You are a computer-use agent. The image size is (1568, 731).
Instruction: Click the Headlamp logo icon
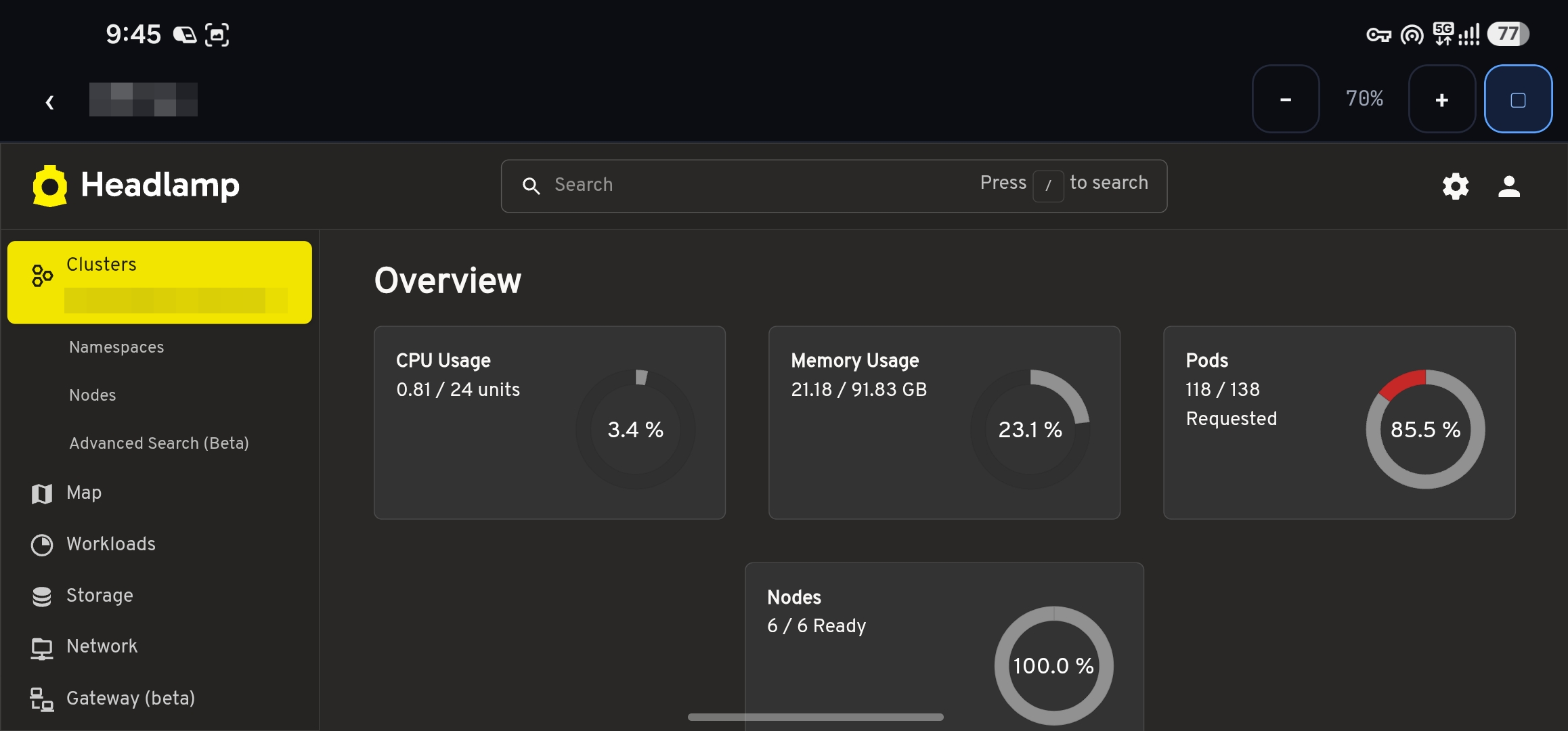click(50, 185)
